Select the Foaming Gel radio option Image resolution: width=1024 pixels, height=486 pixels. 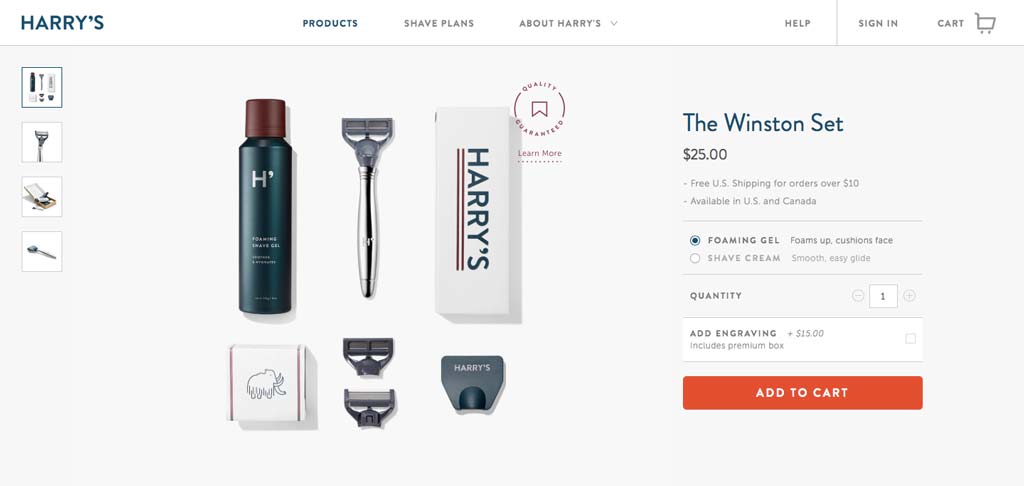(x=695, y=240)
